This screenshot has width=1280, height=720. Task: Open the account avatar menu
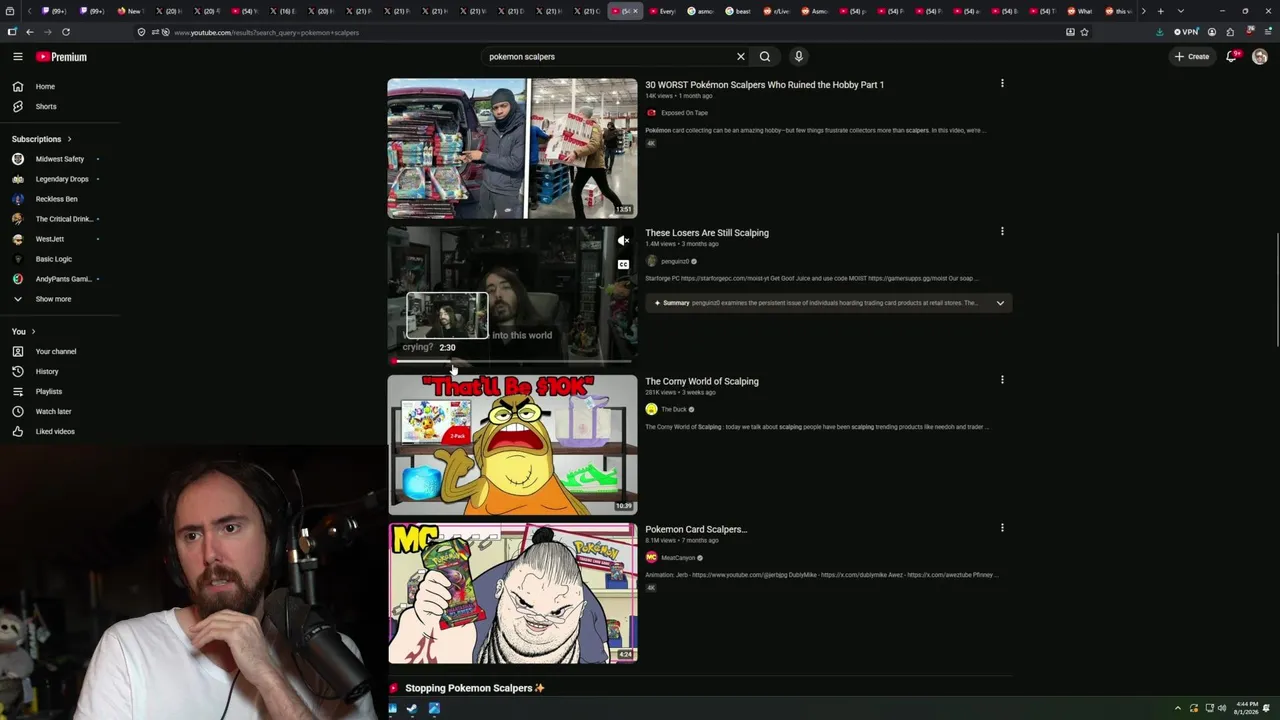1260,57
